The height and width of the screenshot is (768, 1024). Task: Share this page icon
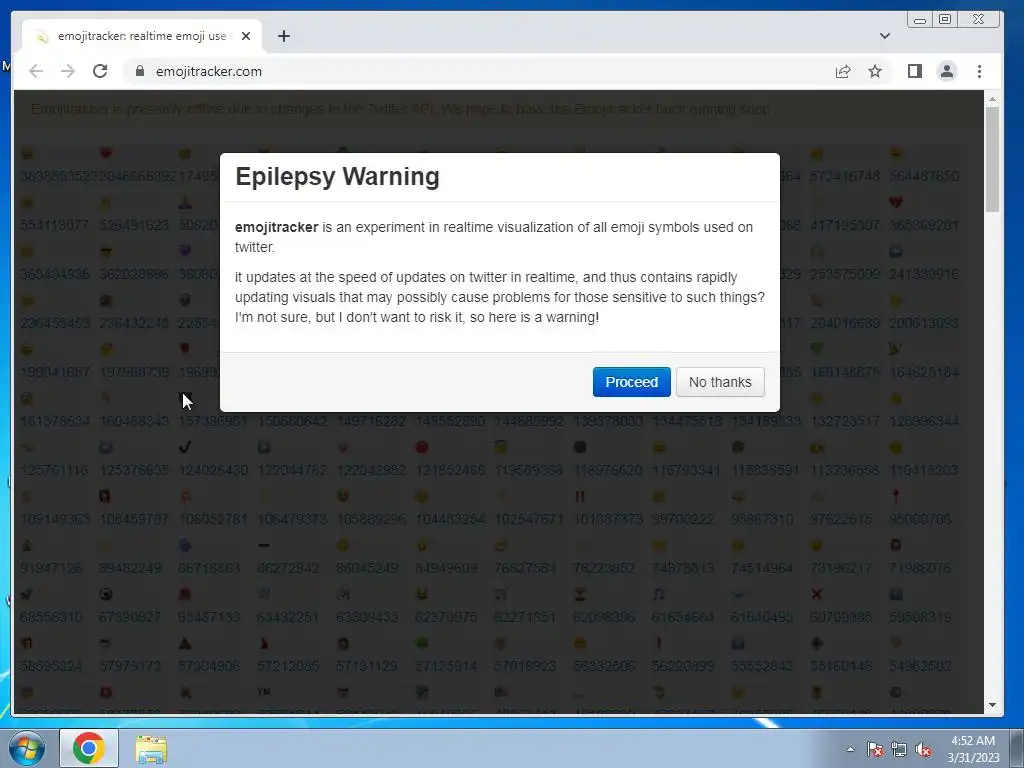click(843, 71)
